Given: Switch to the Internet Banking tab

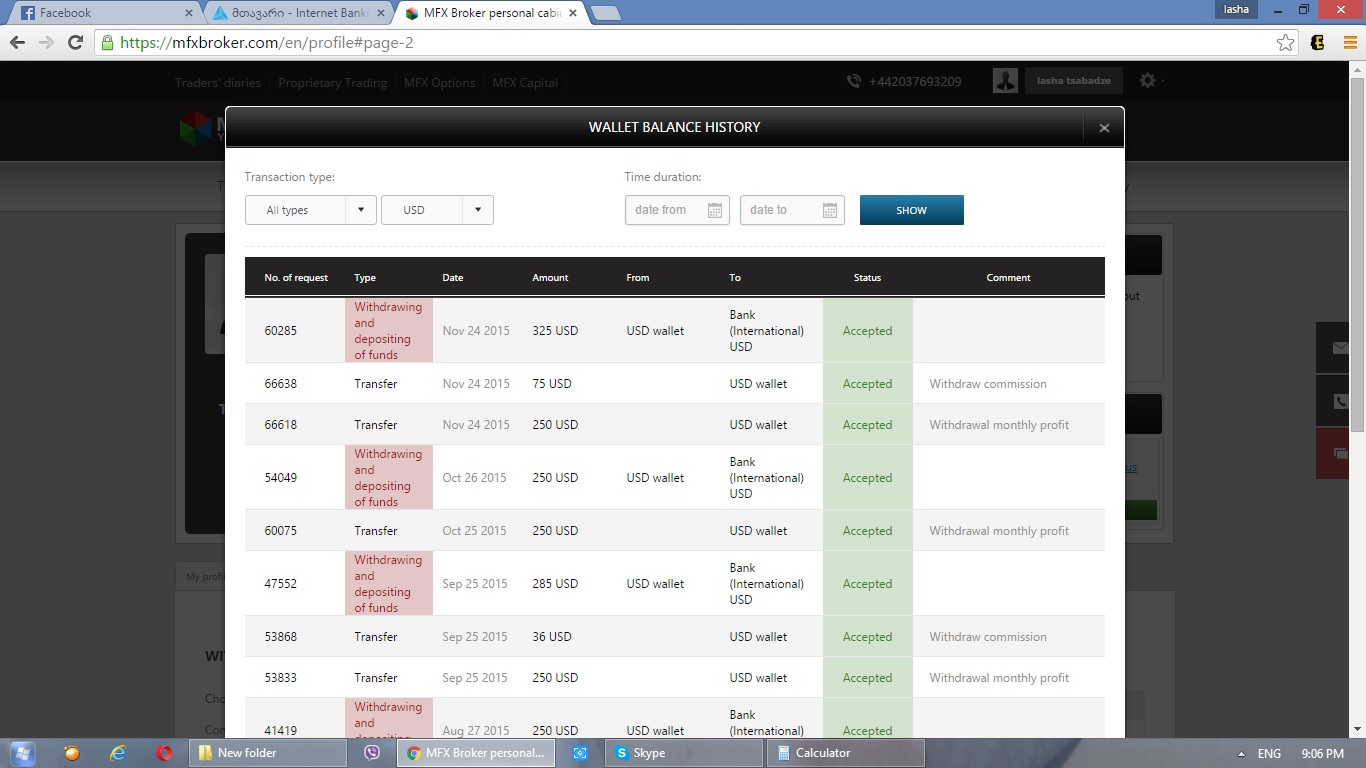Looking at the screenshot, I should 298,13.
